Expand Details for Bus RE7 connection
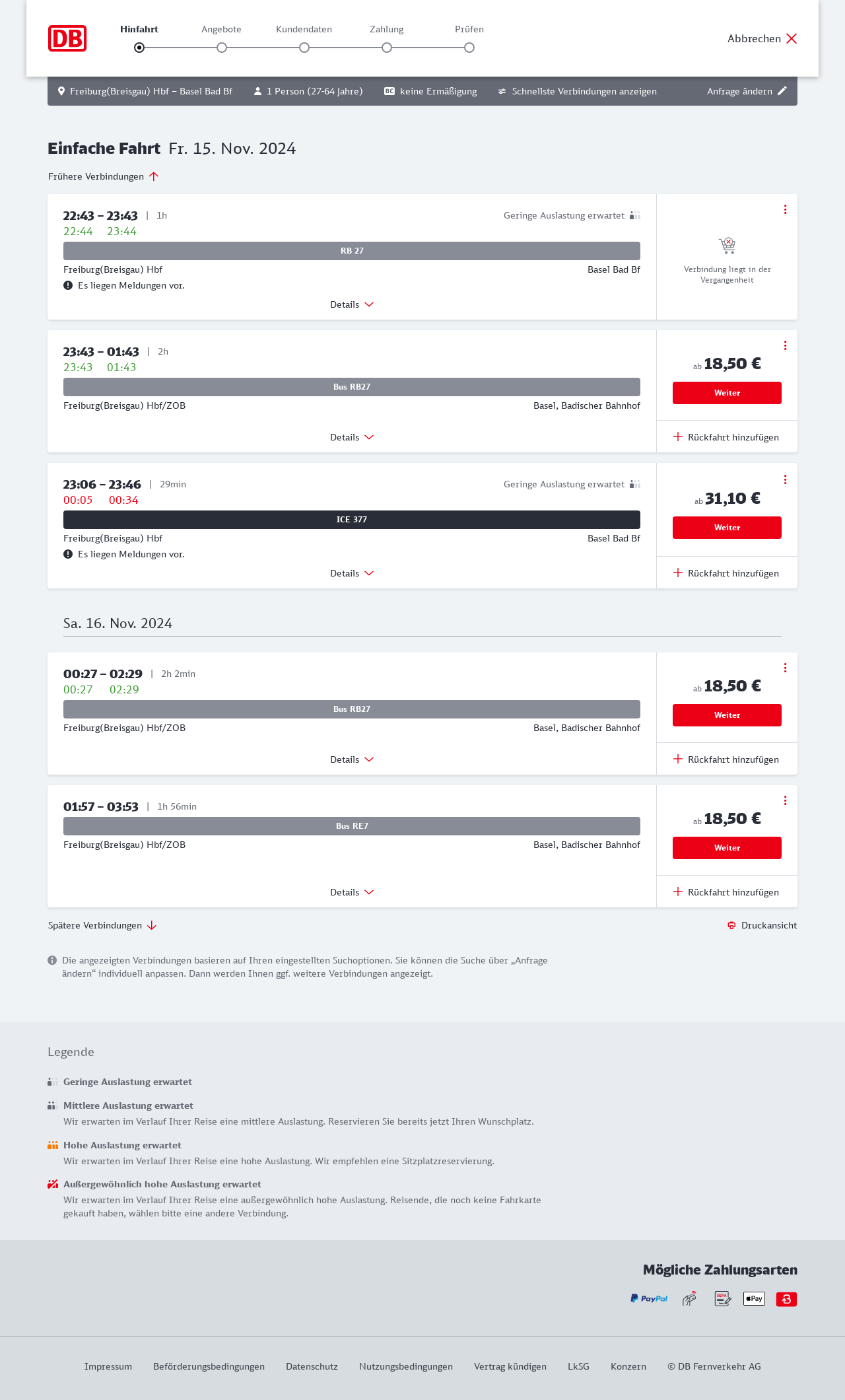845x1400 pixels. point(352,892)
